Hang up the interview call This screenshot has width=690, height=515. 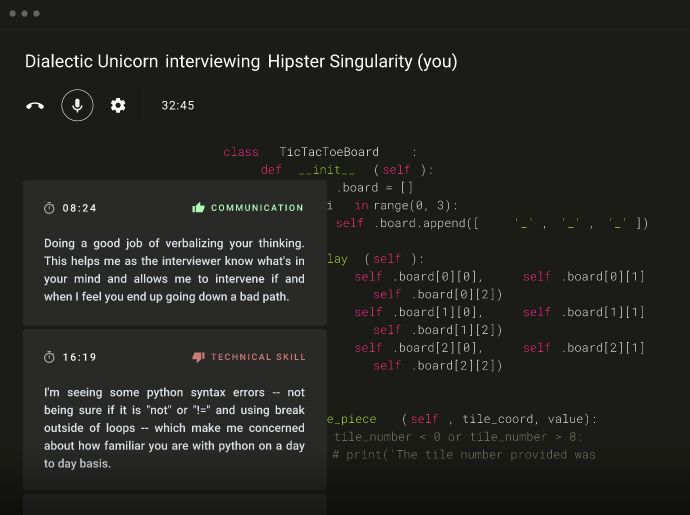(35, 106)
